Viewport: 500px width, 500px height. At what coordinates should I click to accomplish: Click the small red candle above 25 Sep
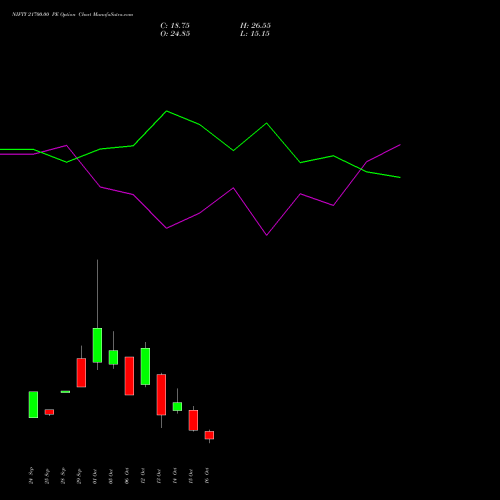click(x=49, y=412)
